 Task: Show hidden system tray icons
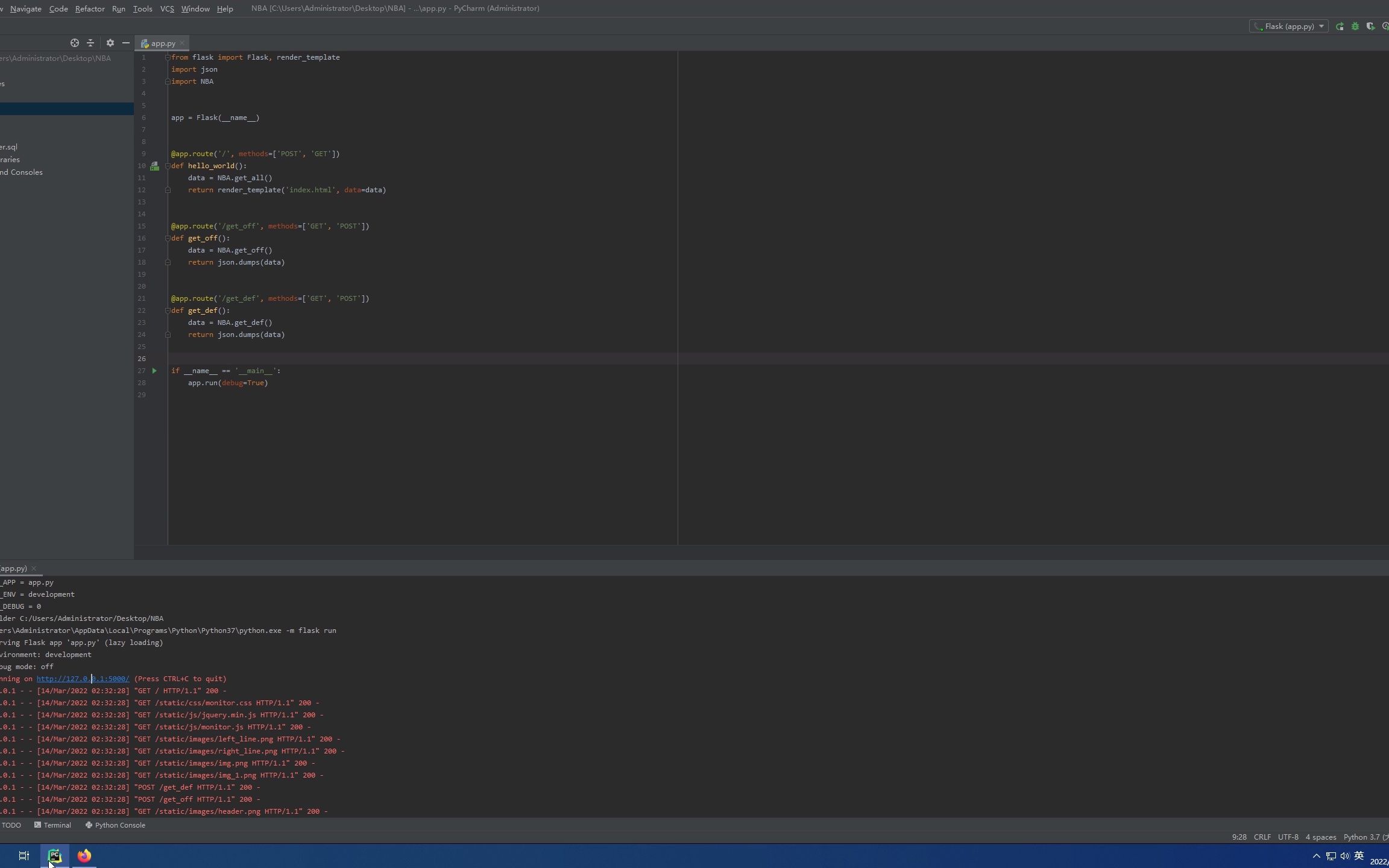1316,856
